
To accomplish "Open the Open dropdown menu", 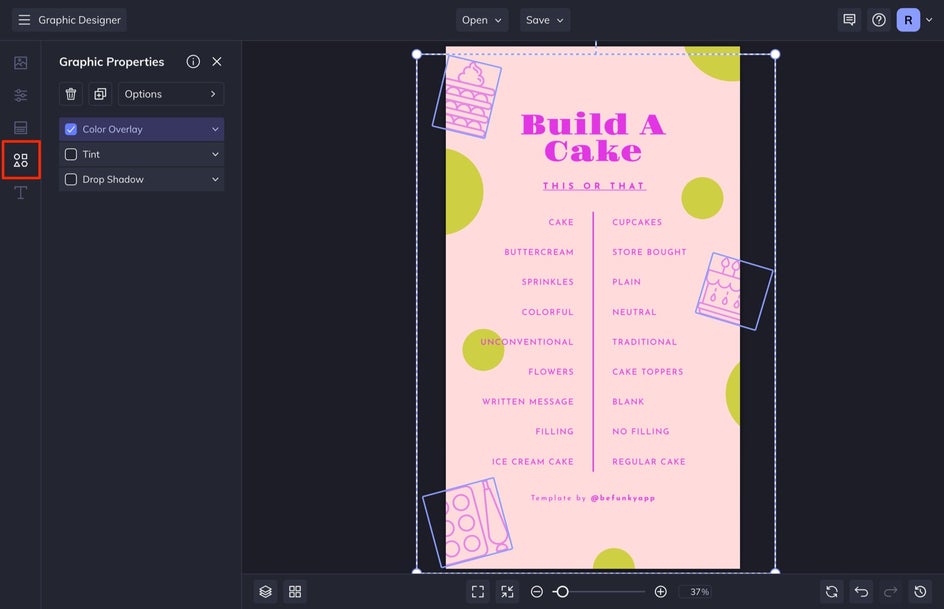I will coord(483,20).
